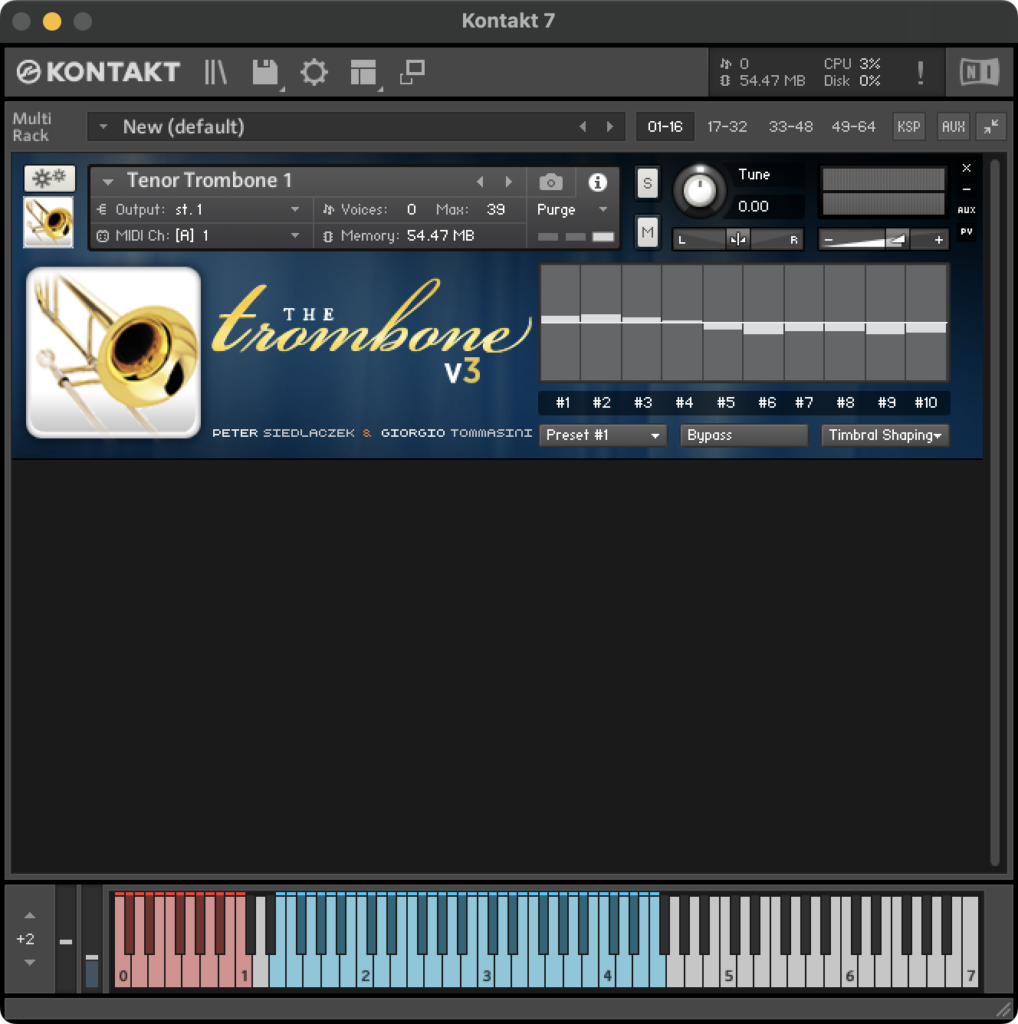The height and width of the screenshot is (1024, 1018).
Task: Open the Purge dropdown
Action: (x=573, y=210)
